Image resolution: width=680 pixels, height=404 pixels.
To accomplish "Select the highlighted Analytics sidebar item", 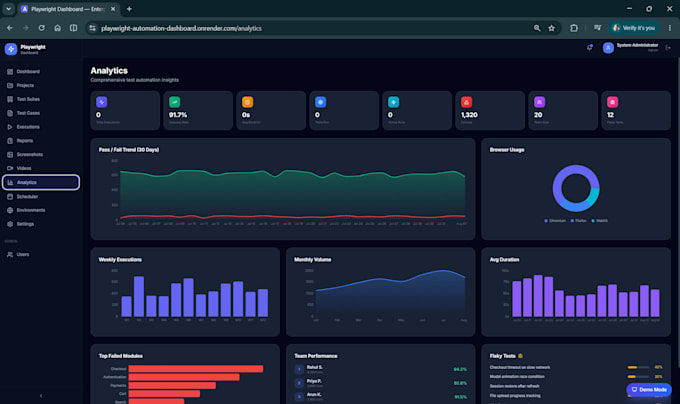I will 41,182.
